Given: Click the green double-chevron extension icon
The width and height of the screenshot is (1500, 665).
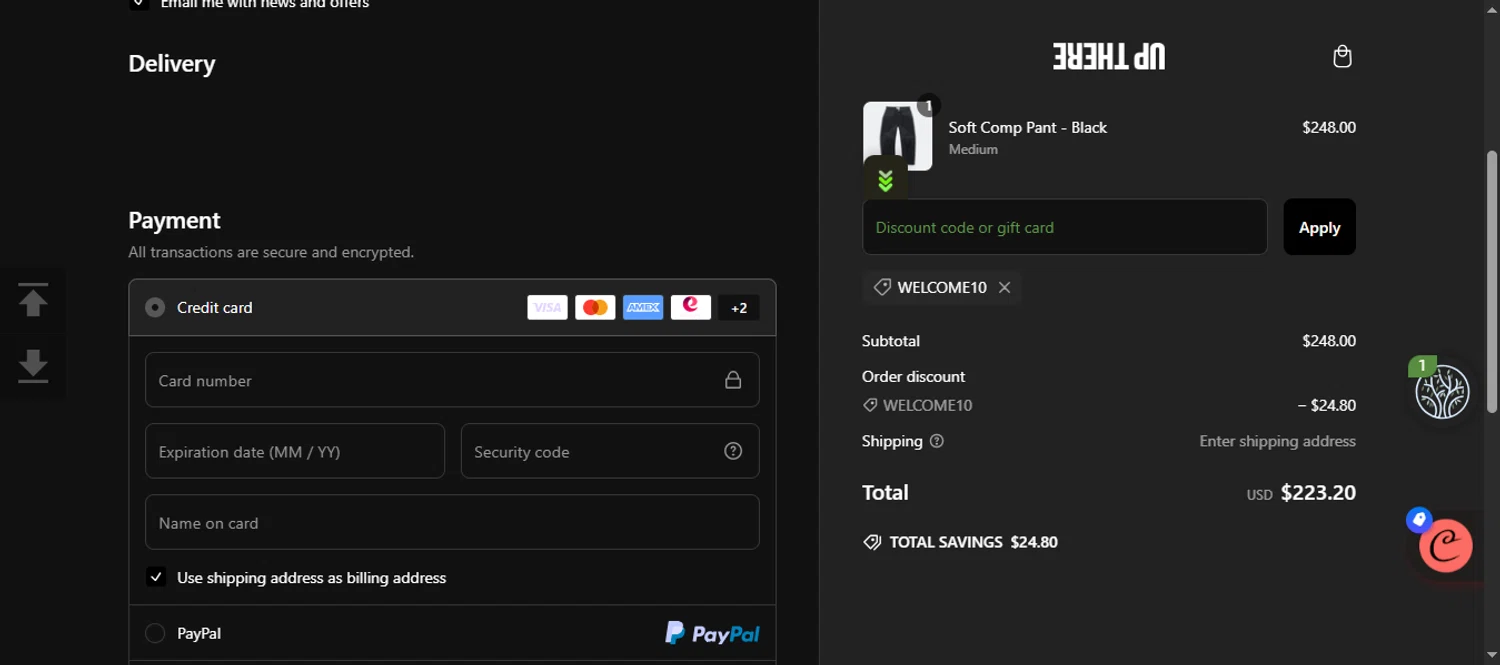Looking at the screenshot, I should (x=885, y=180).
